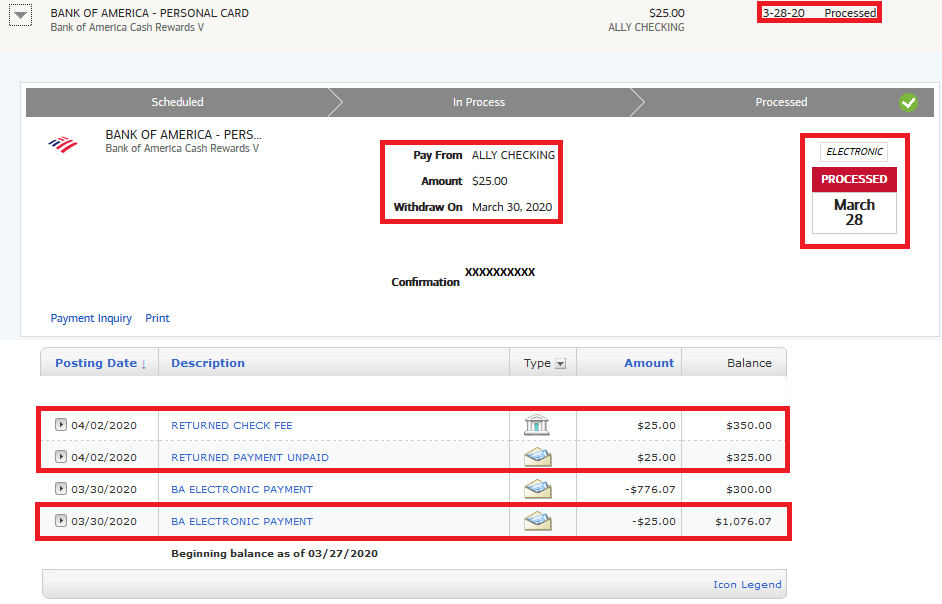The height and width of the screenshot is (604, 942).
Task: Click the -$25.00 amount cell
Action: coord(654,521)
